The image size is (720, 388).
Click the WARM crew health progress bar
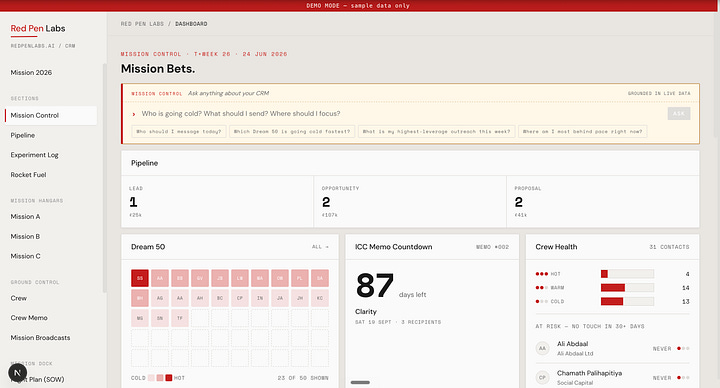[x=627, y=287]
